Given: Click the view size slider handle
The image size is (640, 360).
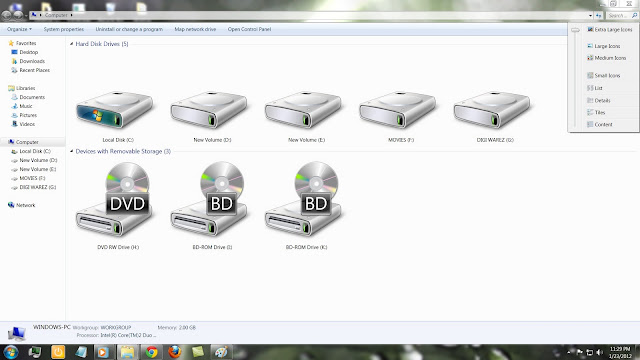Looking at the screenshot, I should click(x=575, y=30).
